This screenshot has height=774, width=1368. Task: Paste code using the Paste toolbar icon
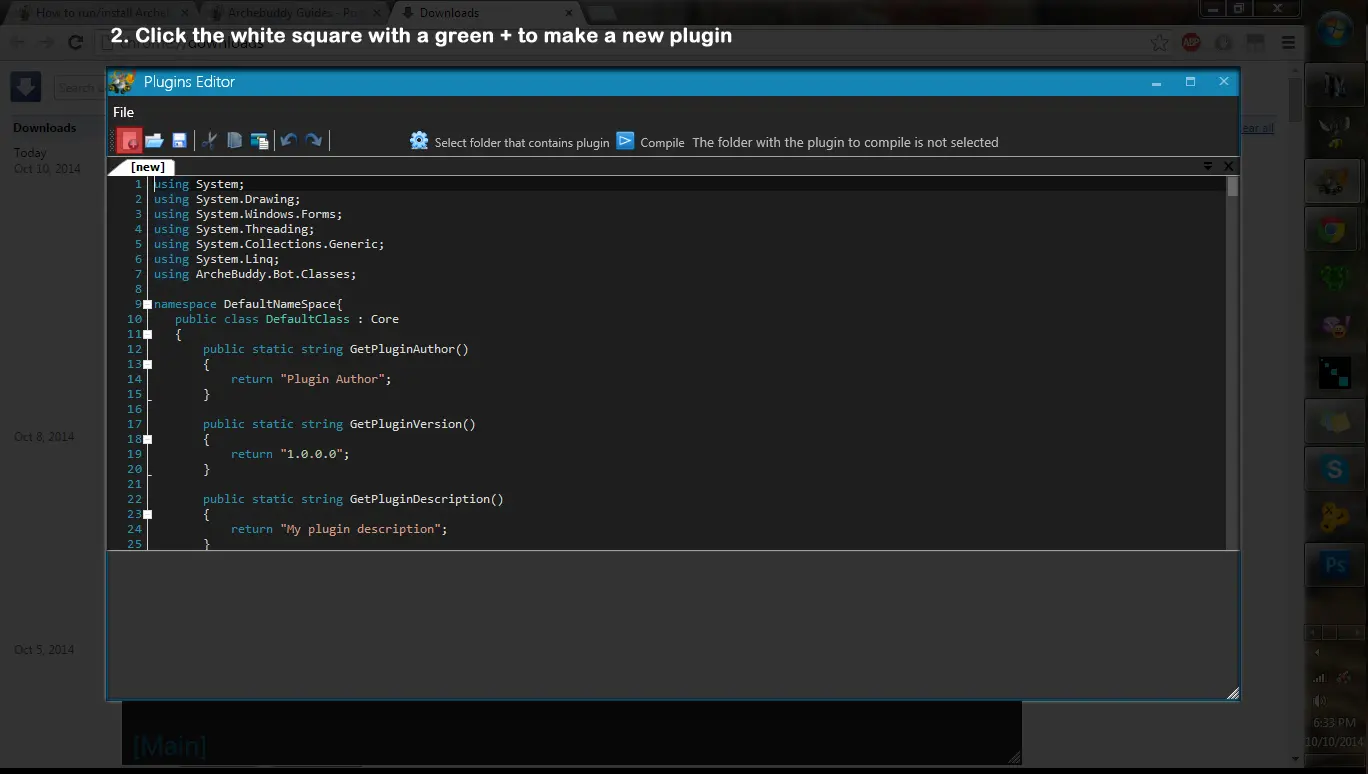click(259, 141)
